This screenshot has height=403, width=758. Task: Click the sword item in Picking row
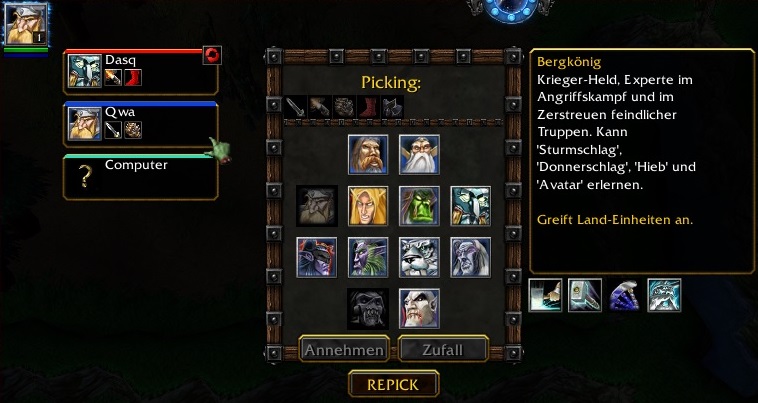[295, 107]
